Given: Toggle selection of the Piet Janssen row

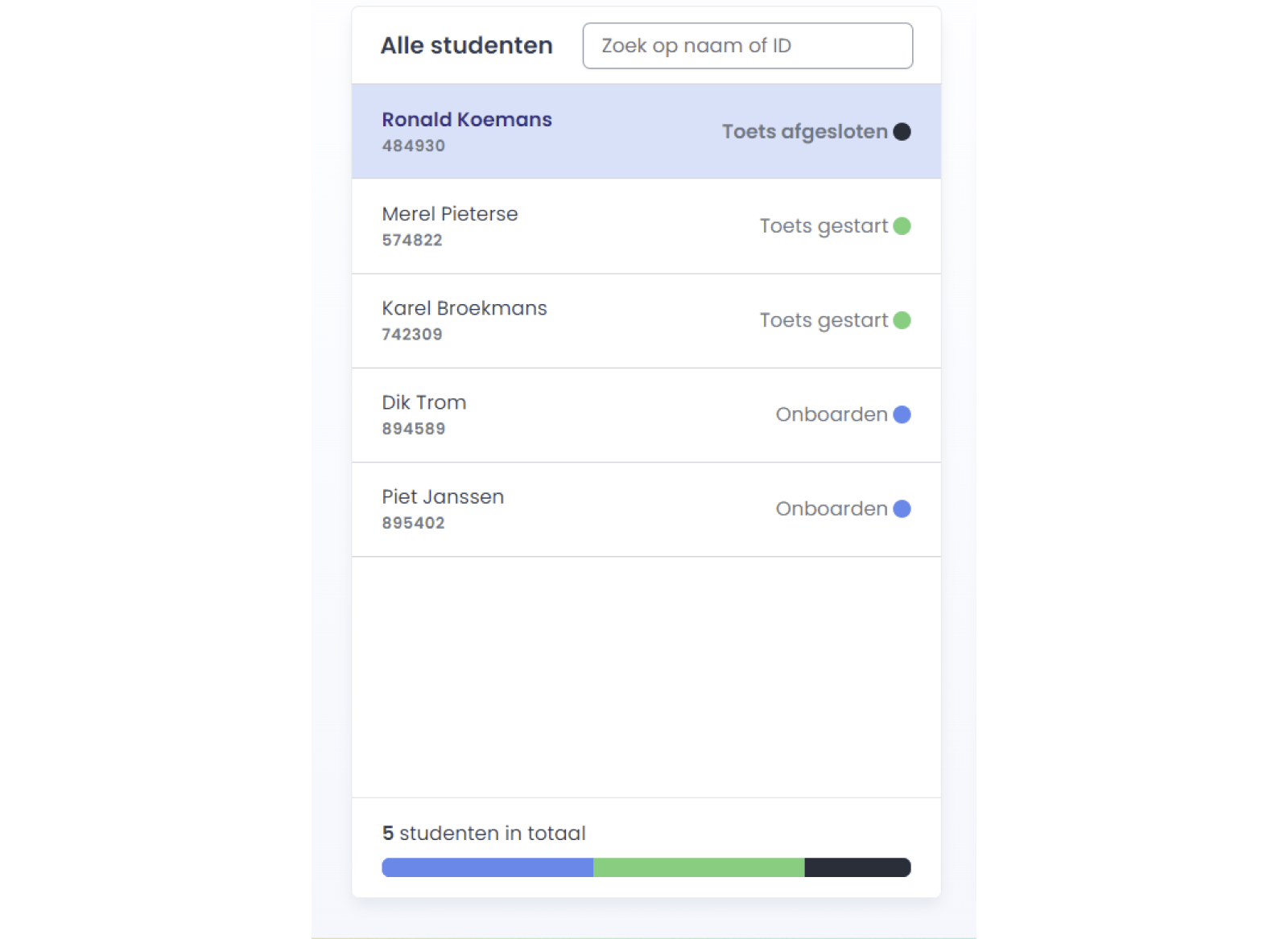Looking at the screenshot, I should pos(644,509).
